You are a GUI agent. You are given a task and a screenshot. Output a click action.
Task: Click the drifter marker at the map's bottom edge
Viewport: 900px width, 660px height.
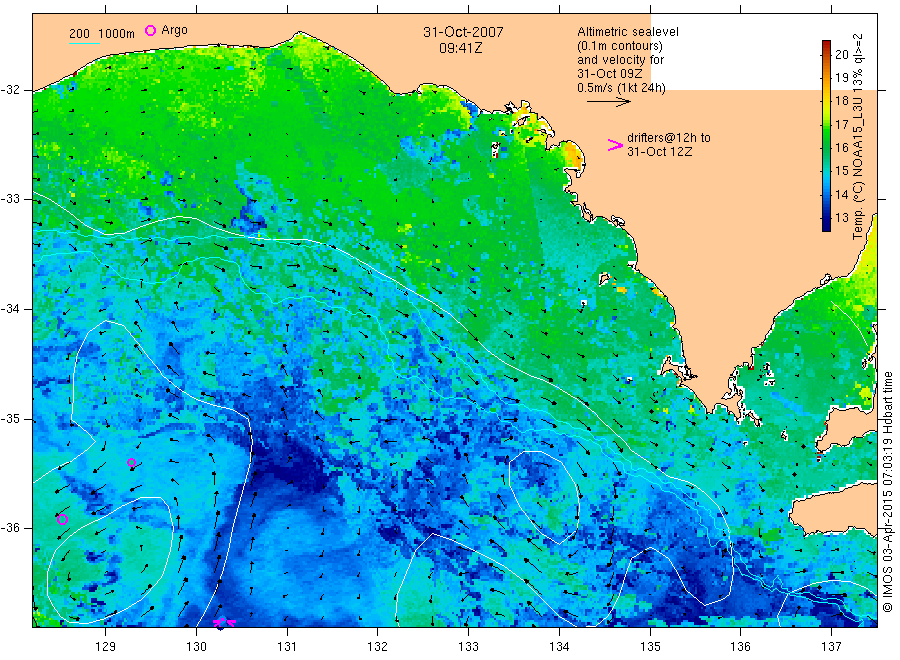(224, 623)
